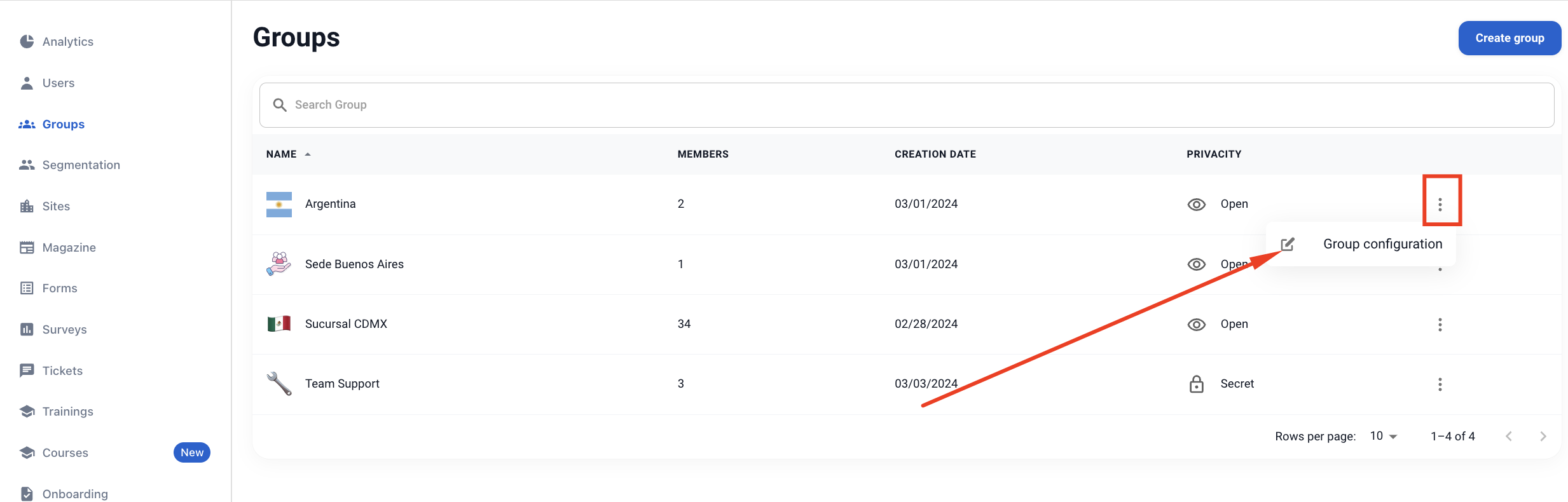Open the three-dot menu for Argentina

[1440, 205]
